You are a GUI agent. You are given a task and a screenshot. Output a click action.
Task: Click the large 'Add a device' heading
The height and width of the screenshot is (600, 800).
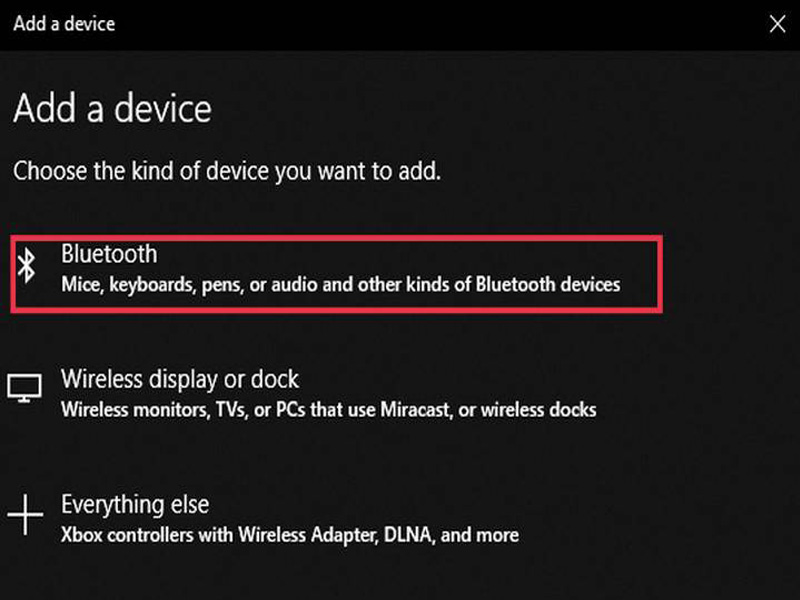tap(113, 109)
